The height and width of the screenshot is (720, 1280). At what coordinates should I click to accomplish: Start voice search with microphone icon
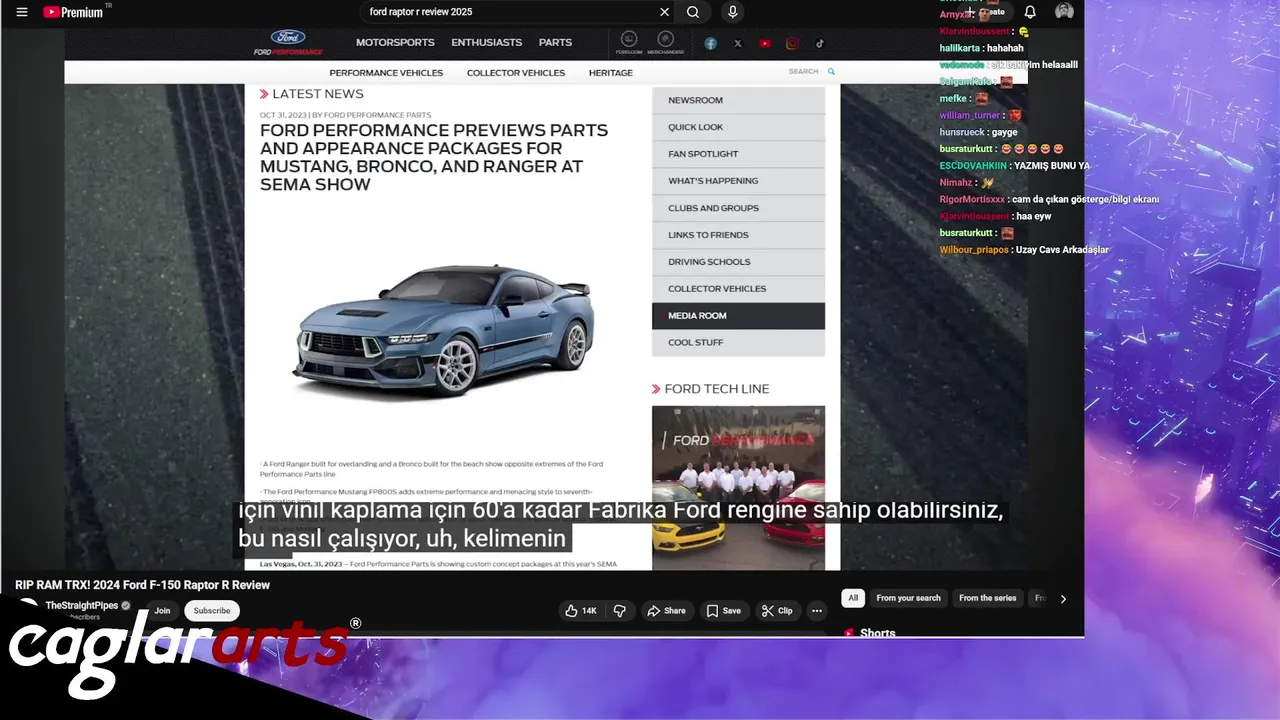[733, 12]
